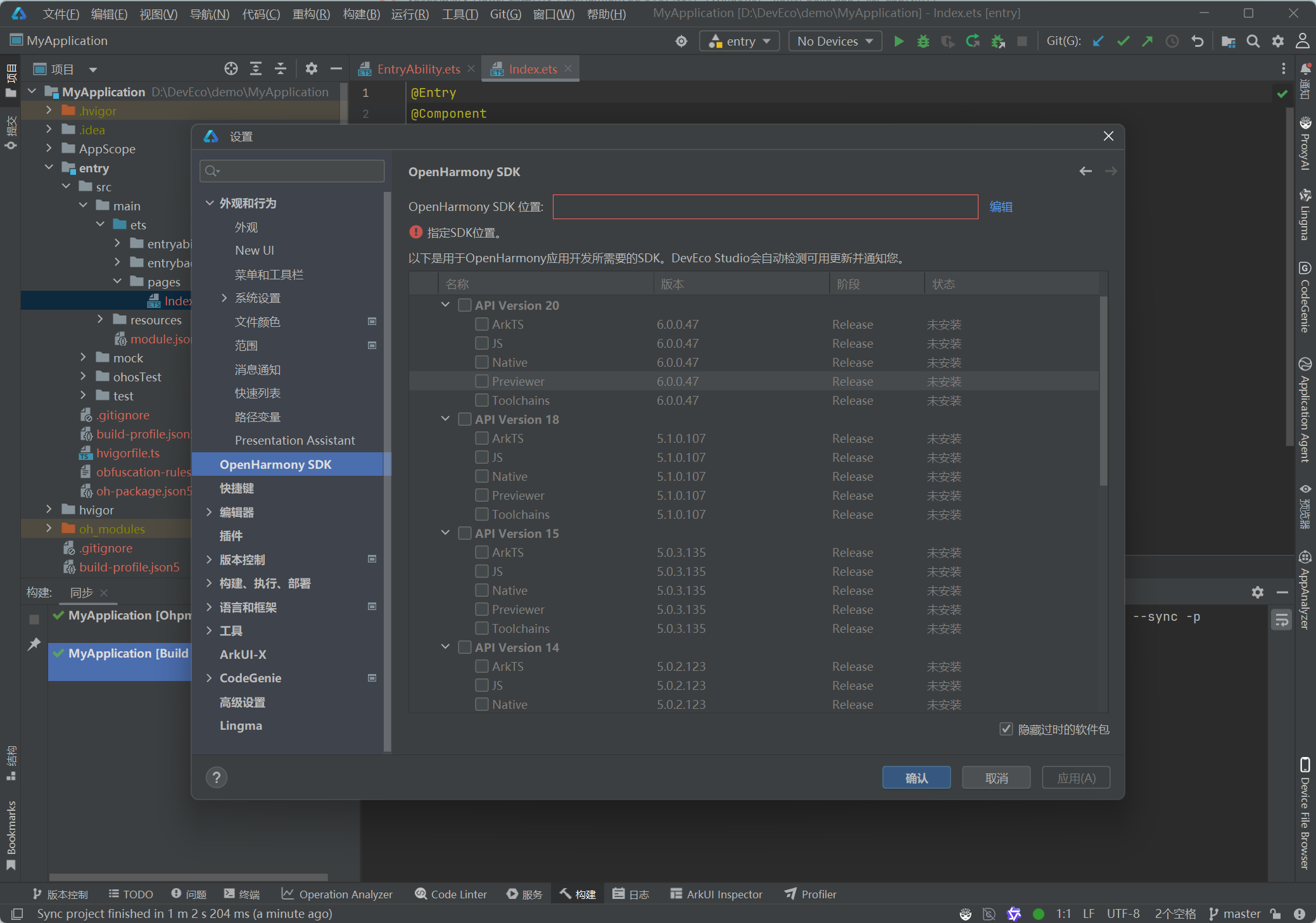Click the 取消 button
The height and width of the screenshot is (923, 1316).
996,778
